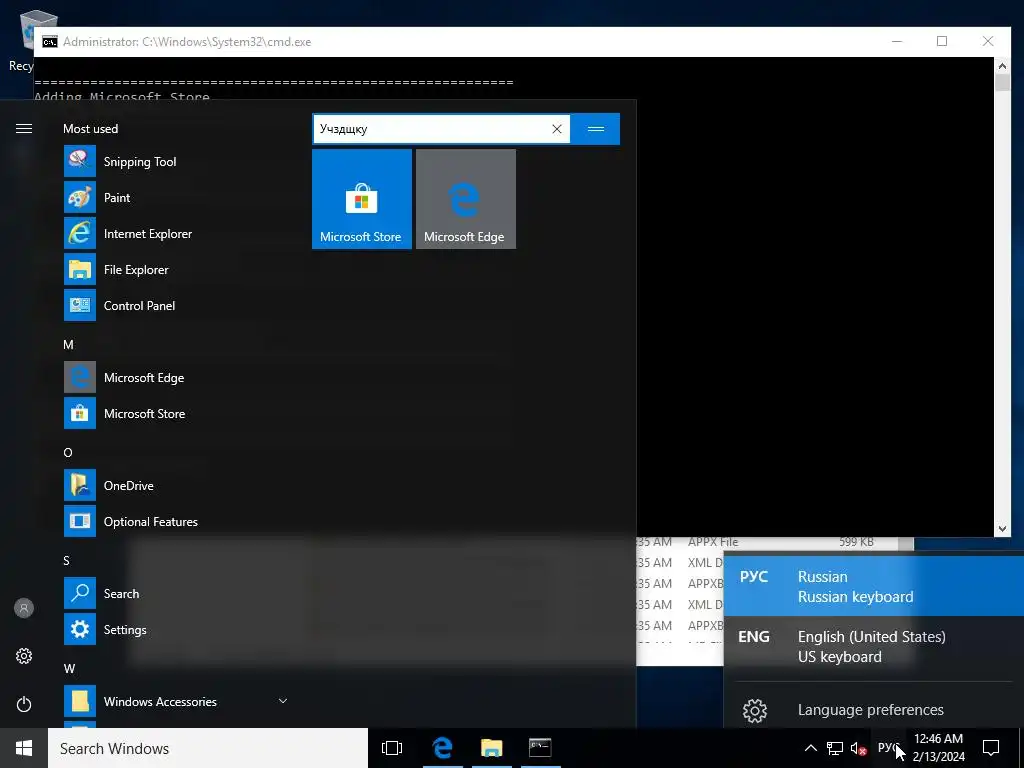The height and width of the screenshot is (768, 1024).
Task: Expand the Start menu hamburger navigation
Action: click(x=24, y=129)
